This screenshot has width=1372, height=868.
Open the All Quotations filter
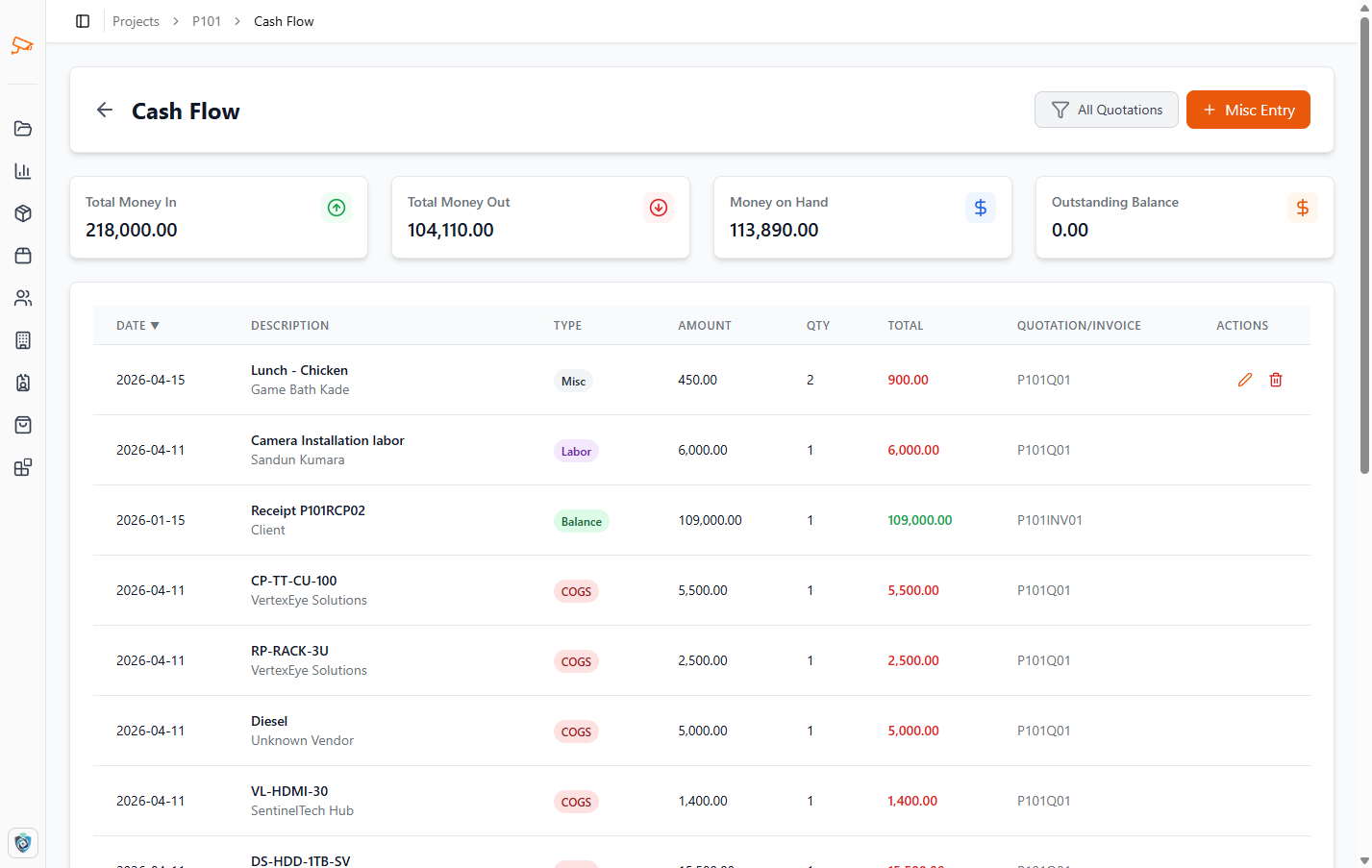1107,110
